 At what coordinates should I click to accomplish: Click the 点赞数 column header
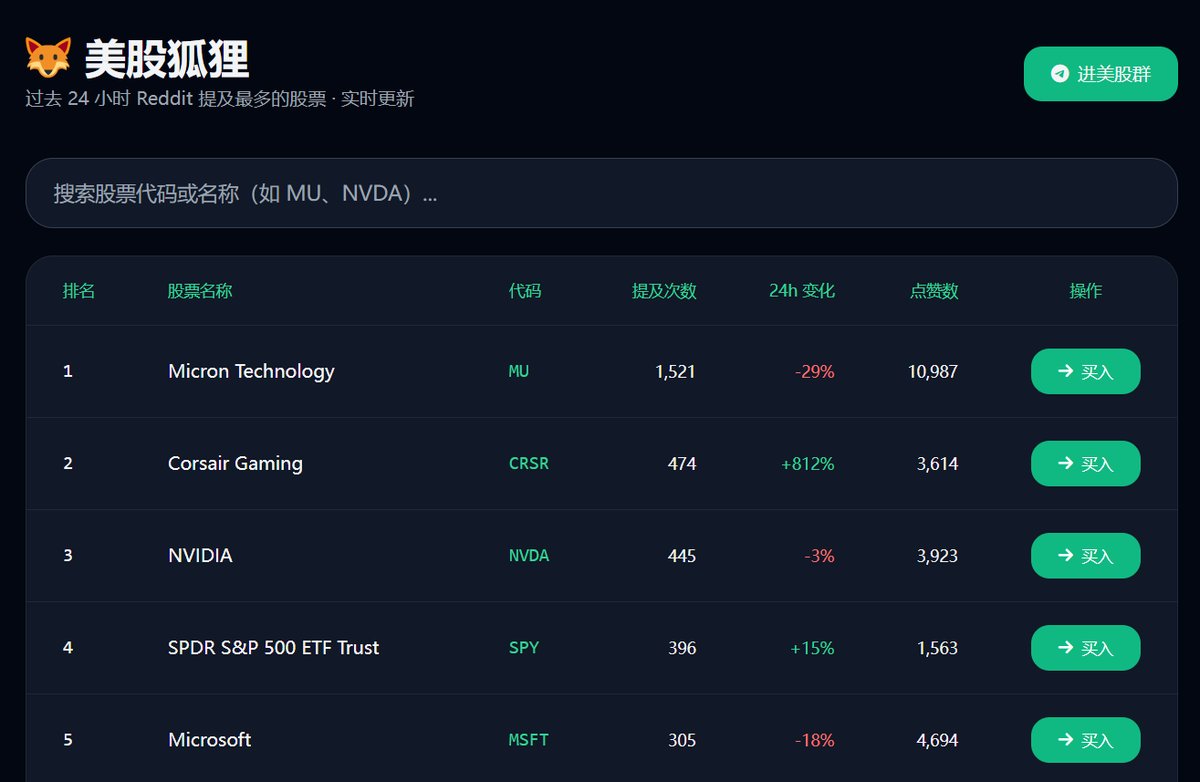tap(934, 291)
